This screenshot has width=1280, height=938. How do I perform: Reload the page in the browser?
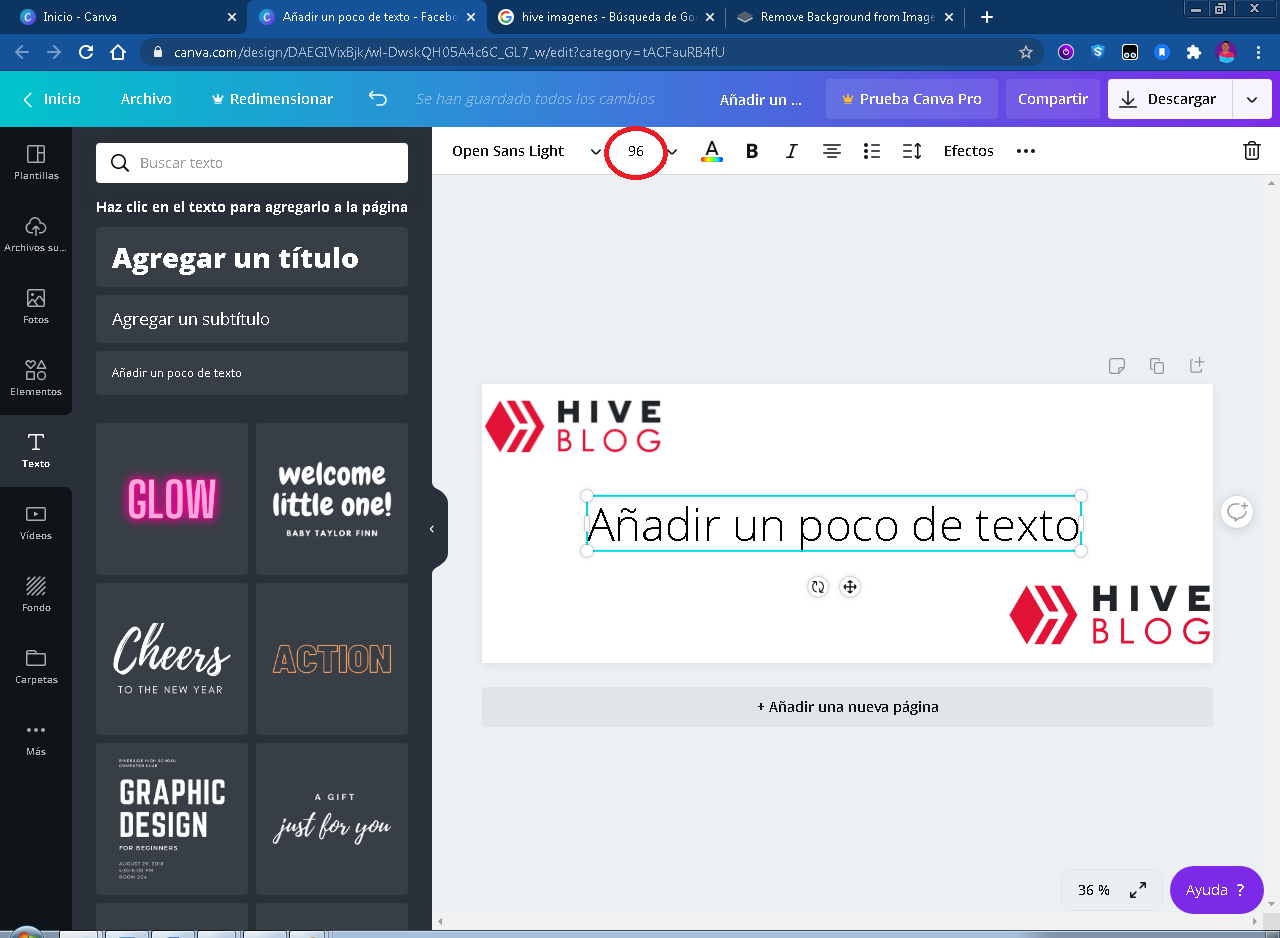tap(86, 52)
